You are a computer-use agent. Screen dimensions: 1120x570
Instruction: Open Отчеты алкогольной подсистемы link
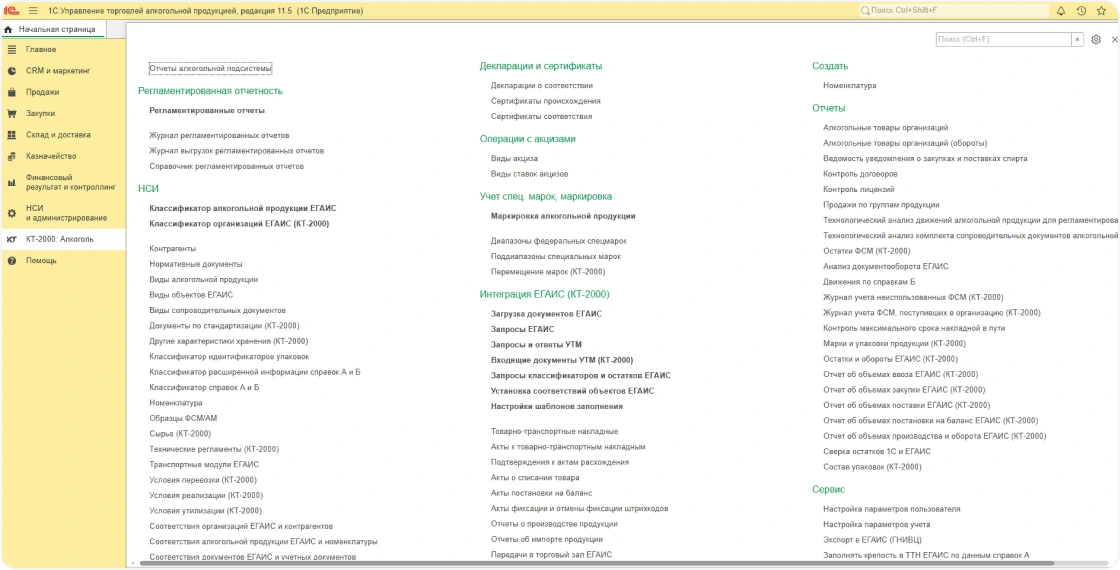click(x=211, y=69)
